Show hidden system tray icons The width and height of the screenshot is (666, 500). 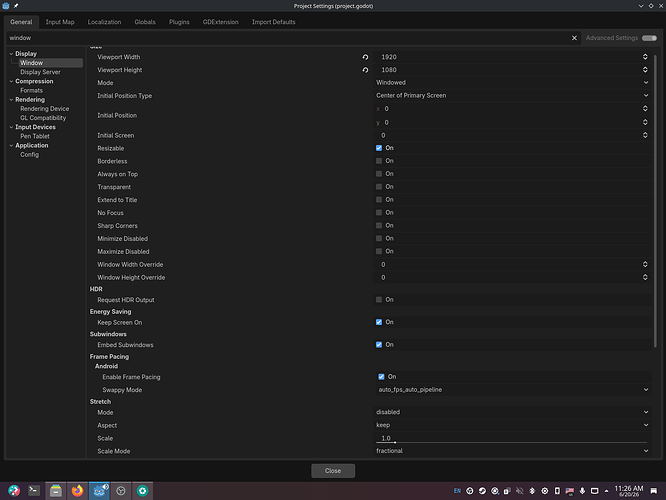607,491
